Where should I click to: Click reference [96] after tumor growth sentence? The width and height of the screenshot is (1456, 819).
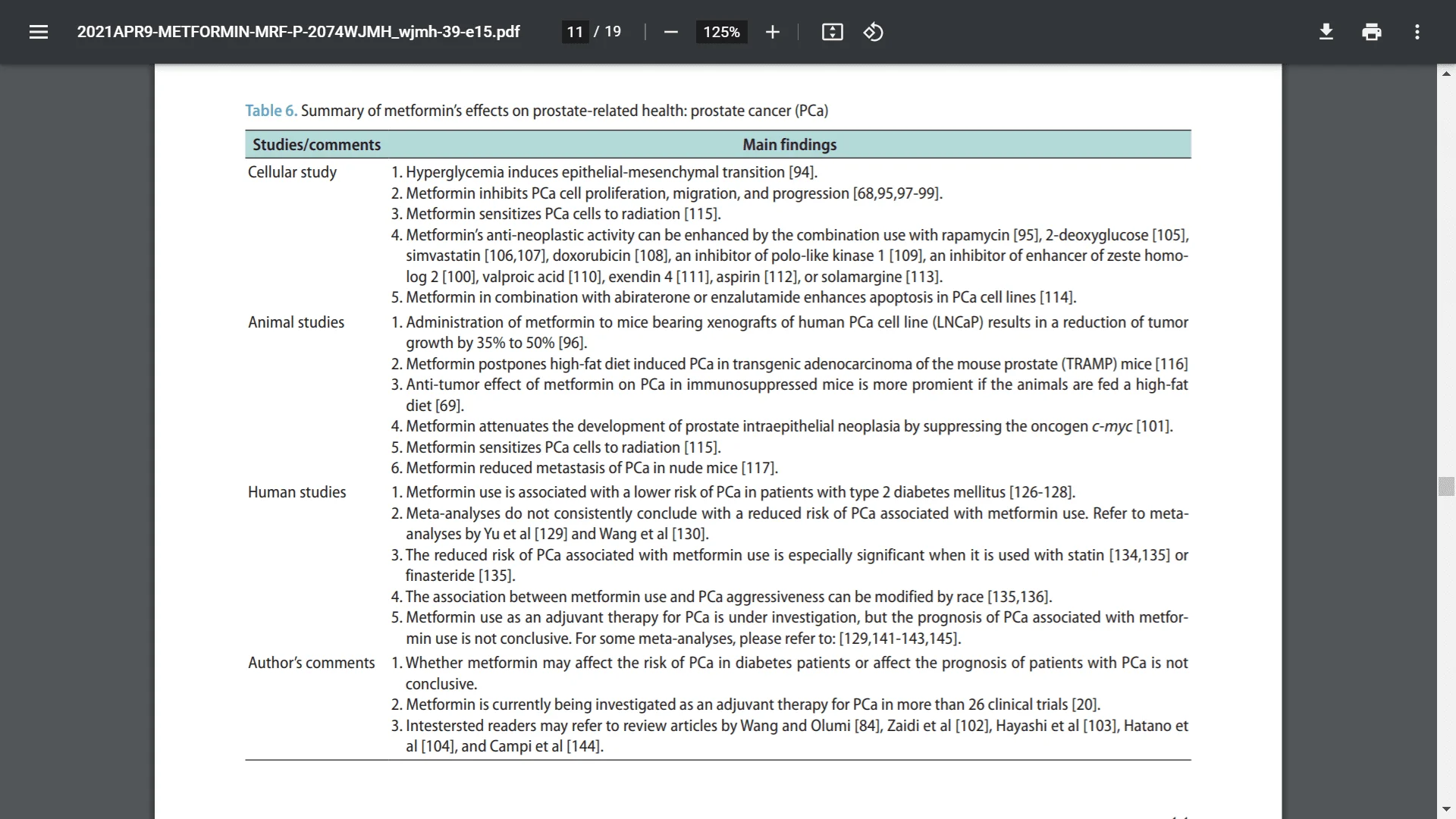[573, 343]
